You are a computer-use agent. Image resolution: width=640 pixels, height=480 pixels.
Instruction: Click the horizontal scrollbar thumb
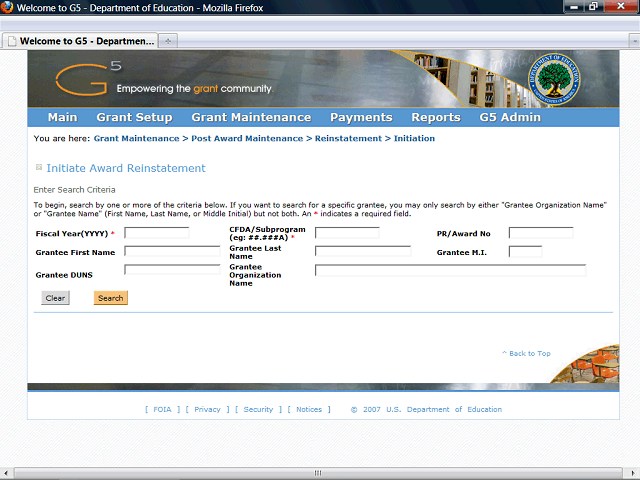click(x=318, y=473)
